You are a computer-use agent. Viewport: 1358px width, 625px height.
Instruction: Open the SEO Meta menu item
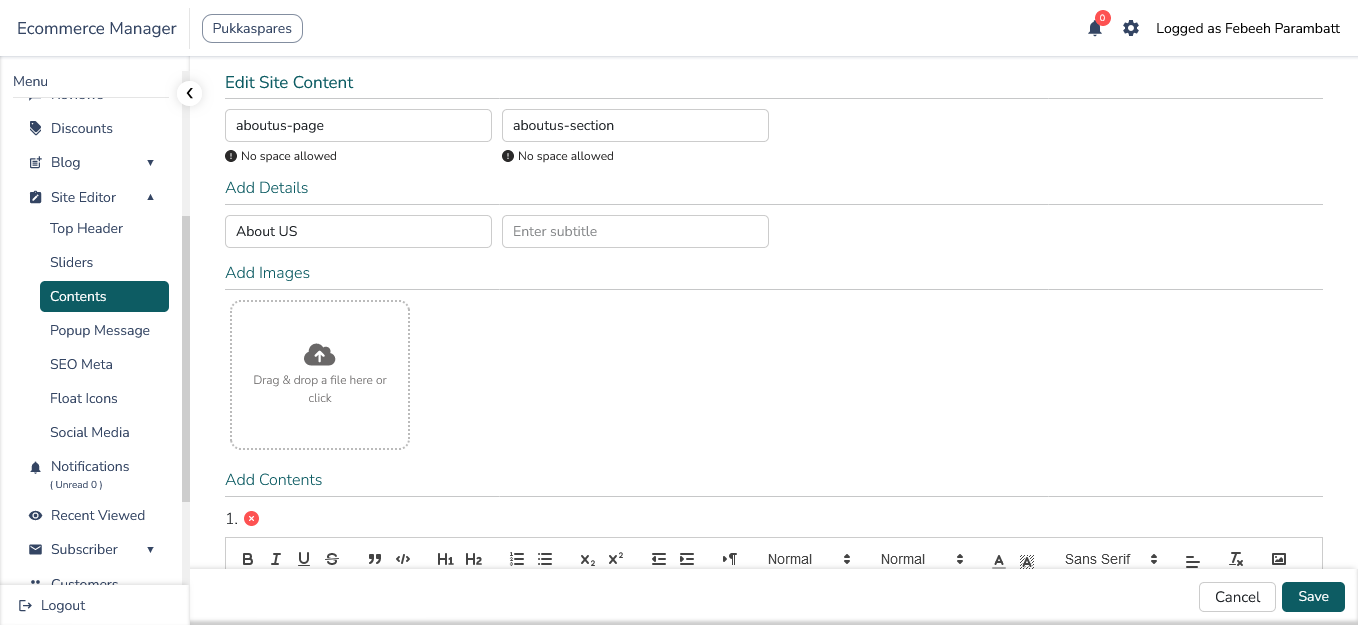(x=81, y=364)
